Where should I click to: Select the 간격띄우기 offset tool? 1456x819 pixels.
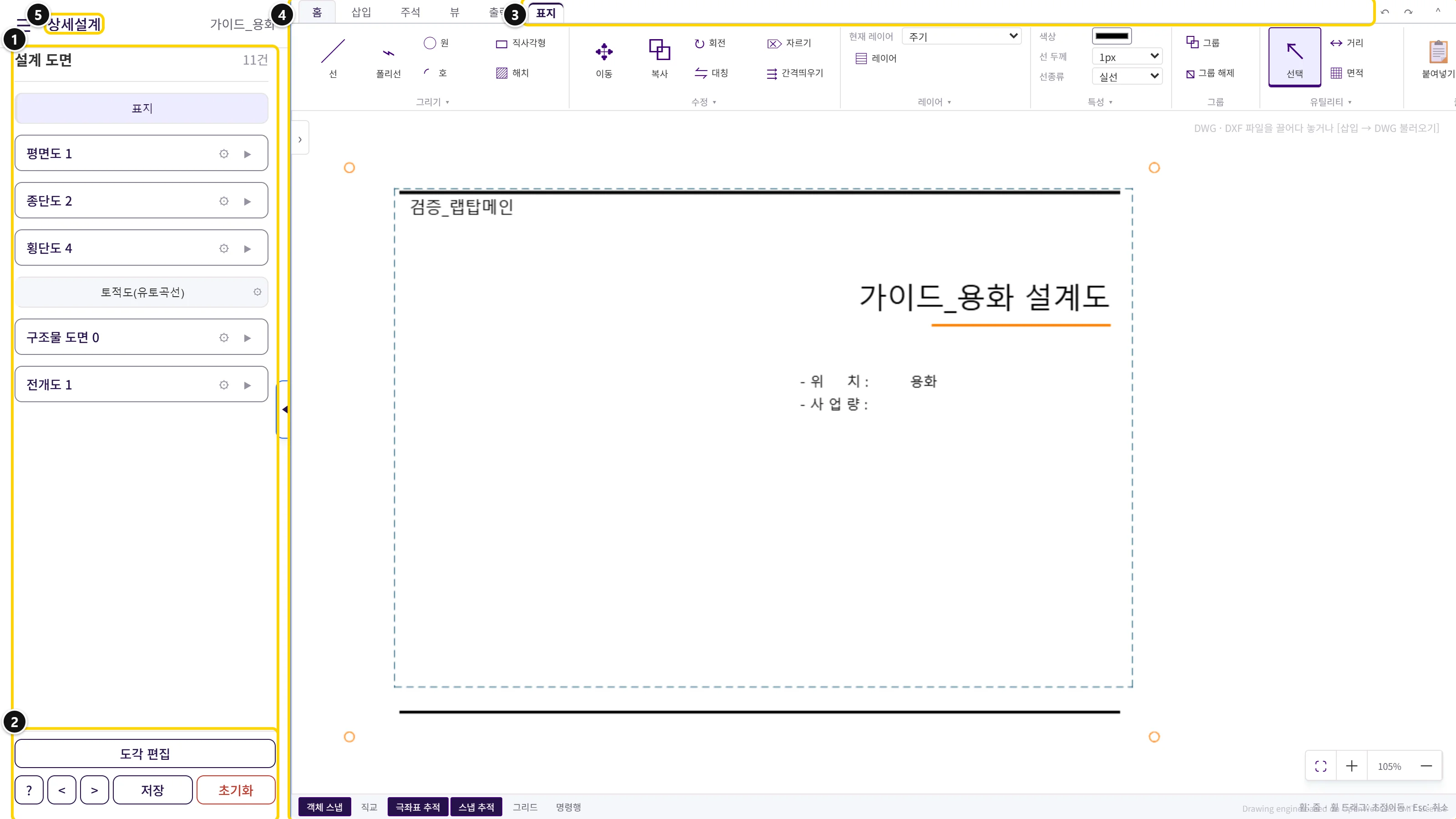pos(795,73)
